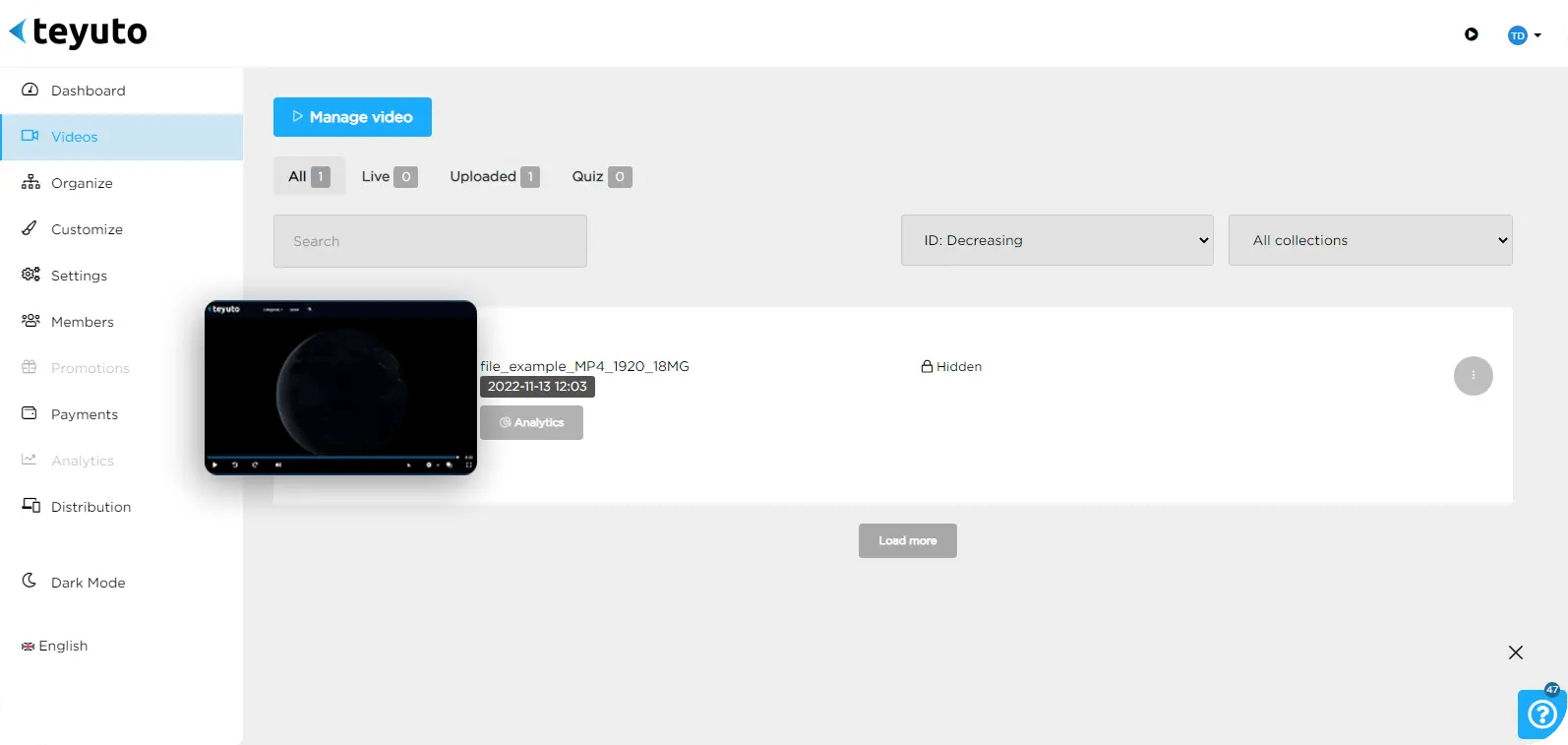Click the file_example_MP4_1920_18MG title

584,366
